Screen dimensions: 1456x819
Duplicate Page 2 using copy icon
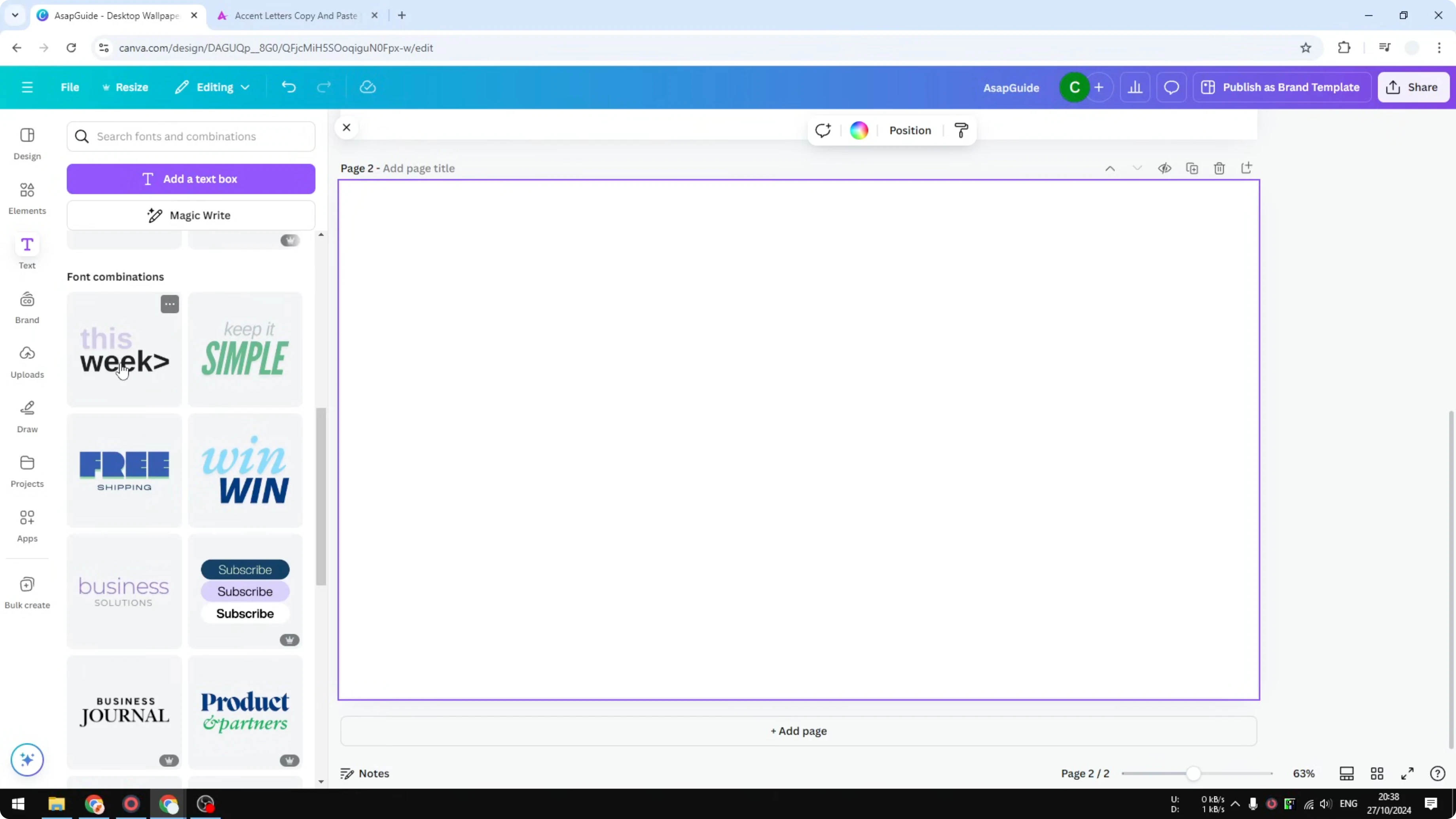[x=1192, y=168]
